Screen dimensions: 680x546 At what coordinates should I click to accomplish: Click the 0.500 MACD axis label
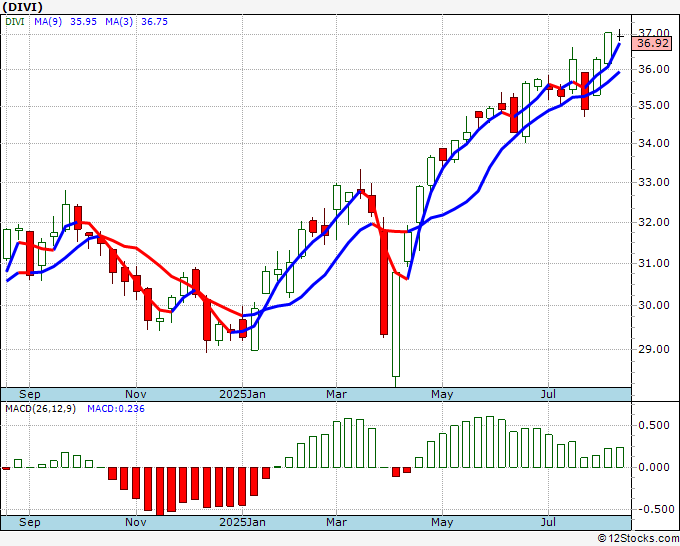pos(654,425)
